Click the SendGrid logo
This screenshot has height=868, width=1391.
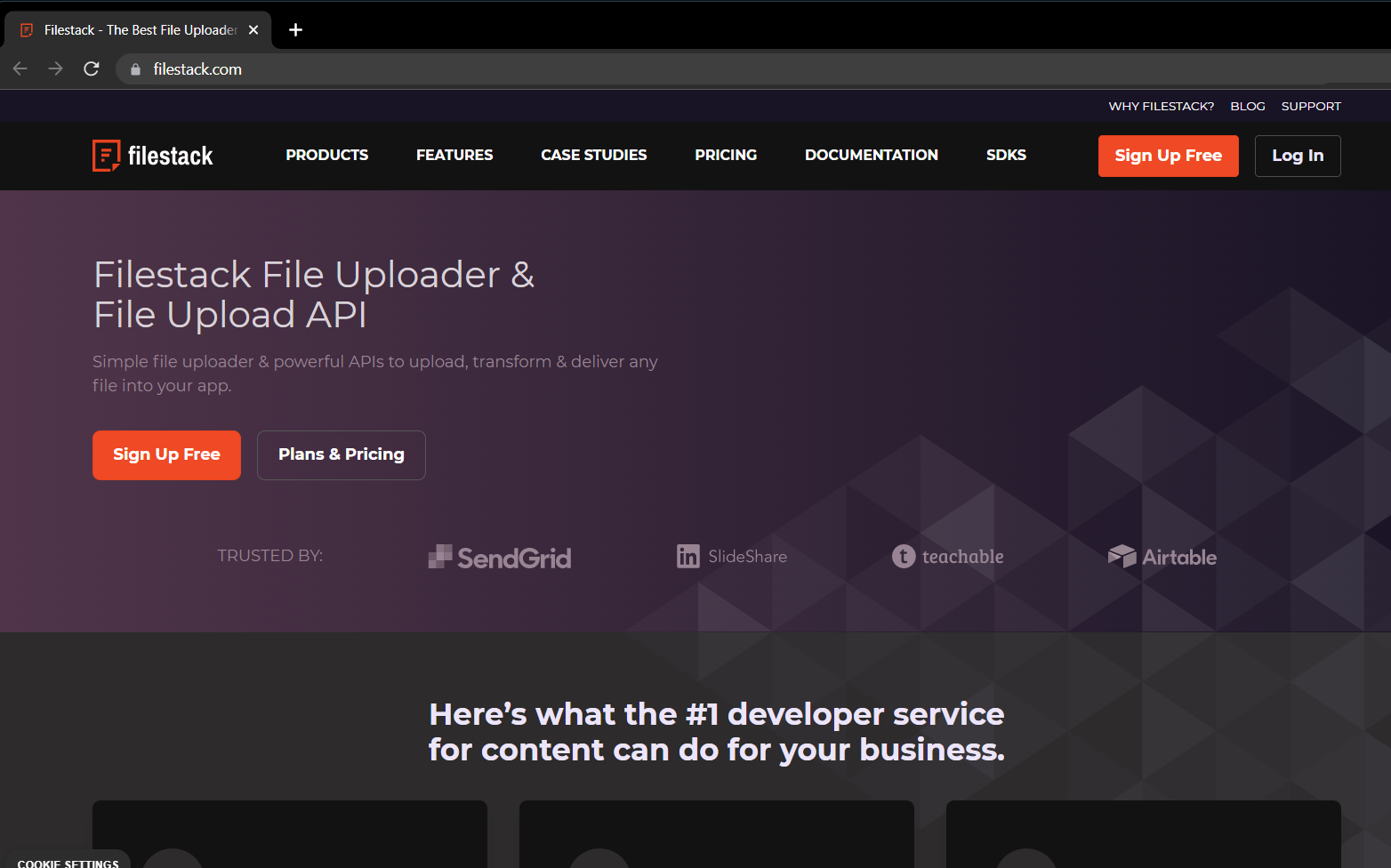coord(500,558)
